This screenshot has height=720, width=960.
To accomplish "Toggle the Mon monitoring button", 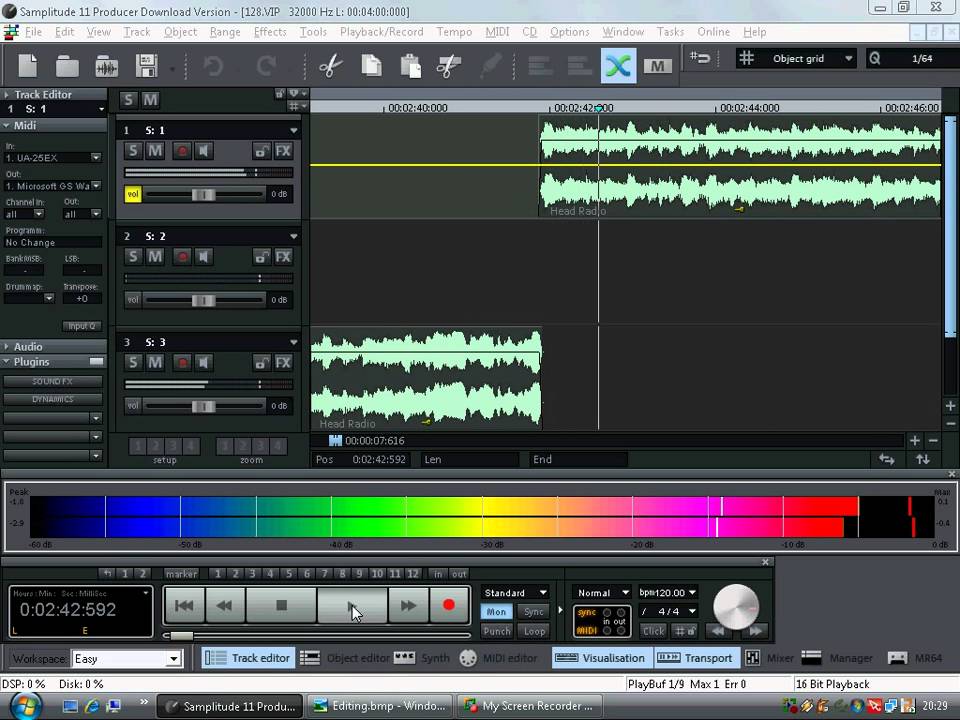I will coord(497,612).
